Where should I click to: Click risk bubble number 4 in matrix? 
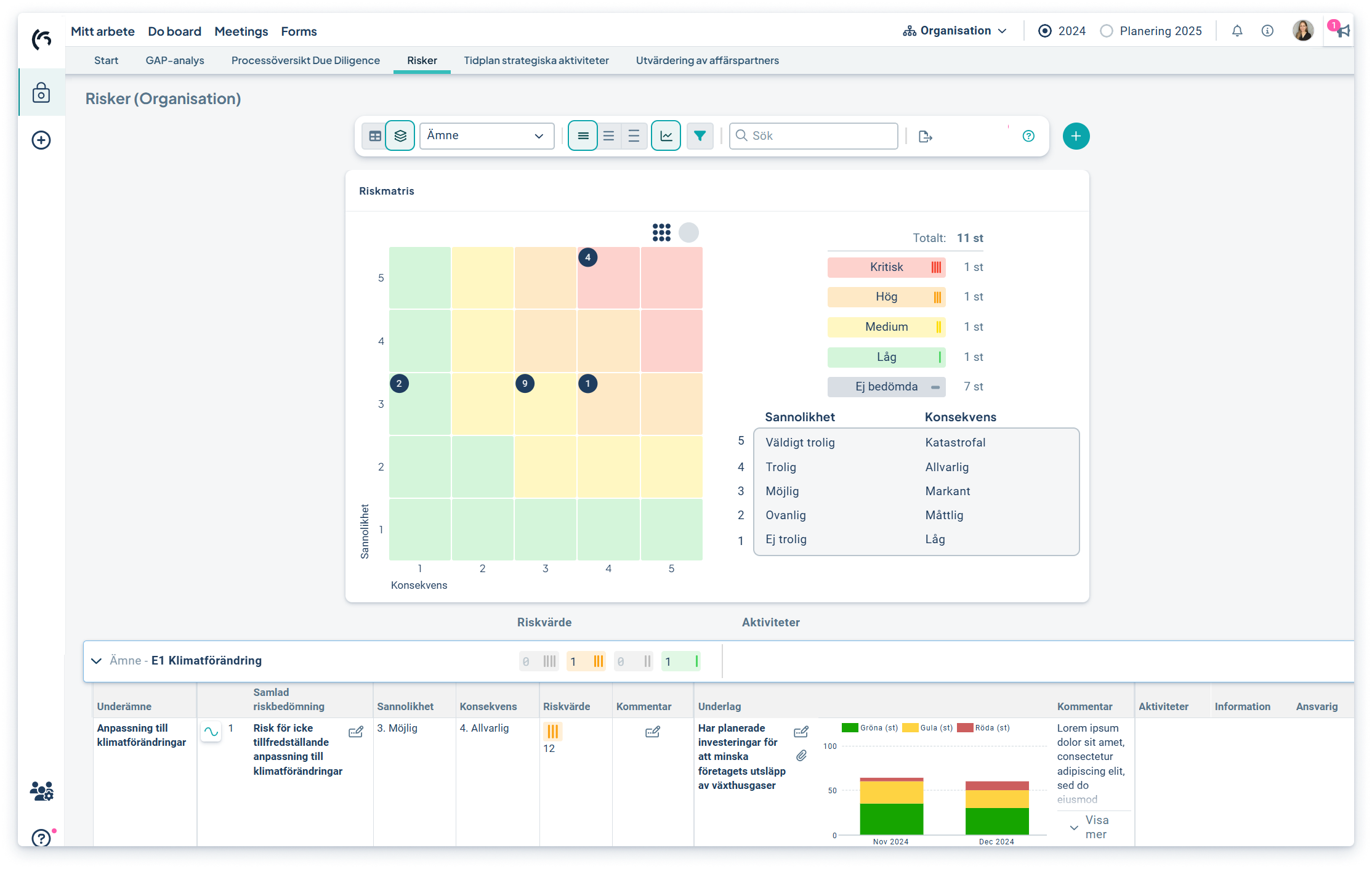[587, 257]
